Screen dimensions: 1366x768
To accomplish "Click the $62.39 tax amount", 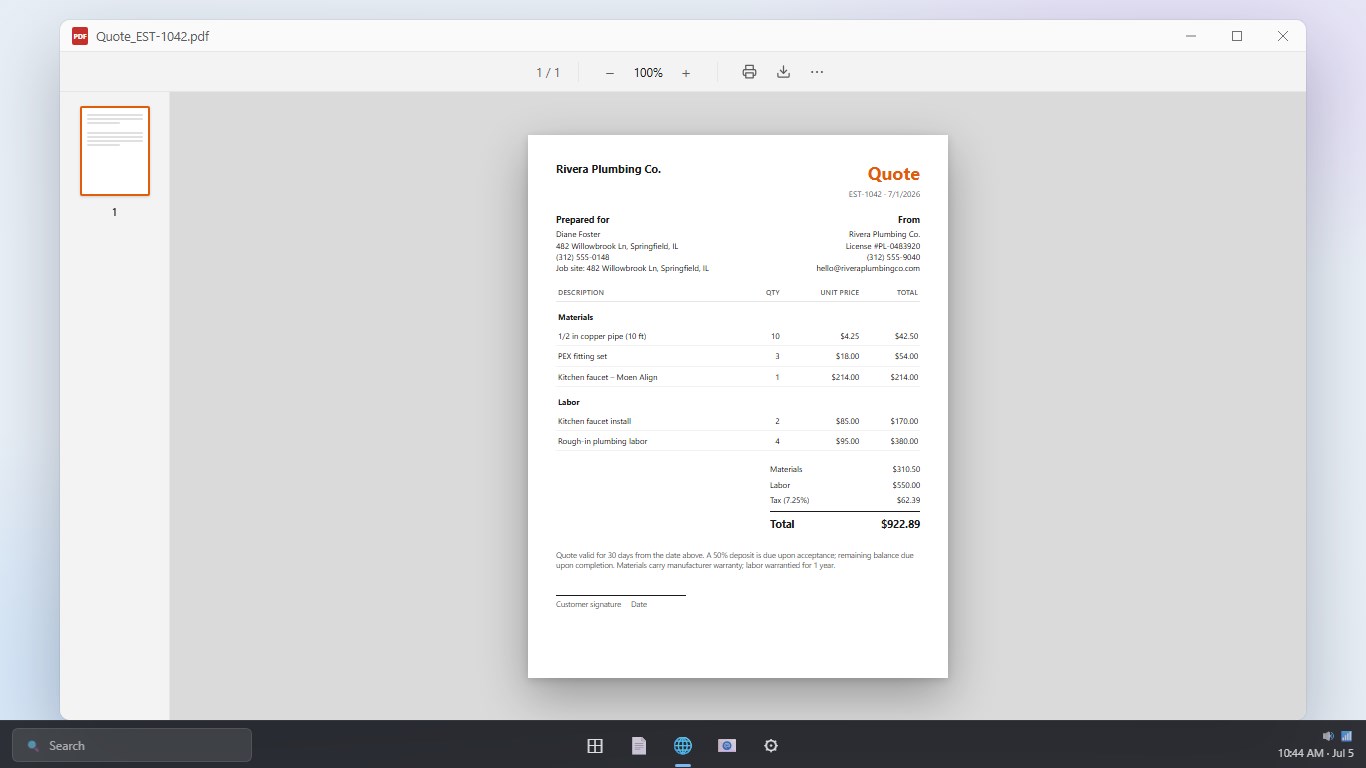I will click(x=908, y=500).
